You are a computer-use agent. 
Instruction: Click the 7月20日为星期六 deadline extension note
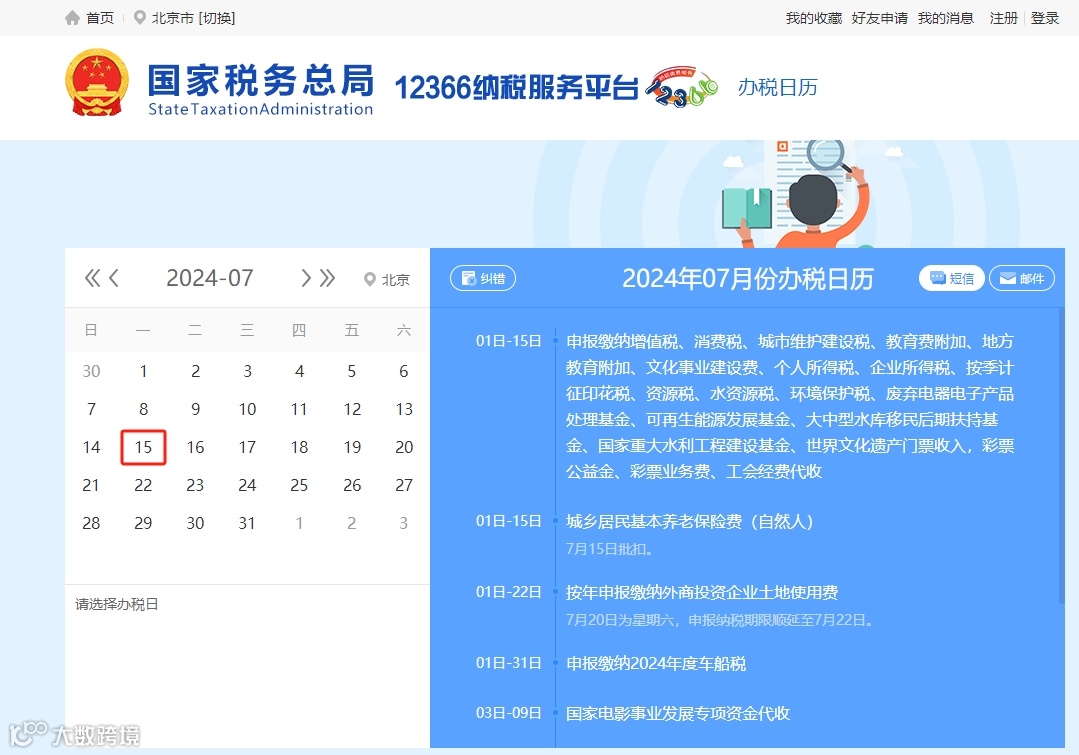[720, 620]
